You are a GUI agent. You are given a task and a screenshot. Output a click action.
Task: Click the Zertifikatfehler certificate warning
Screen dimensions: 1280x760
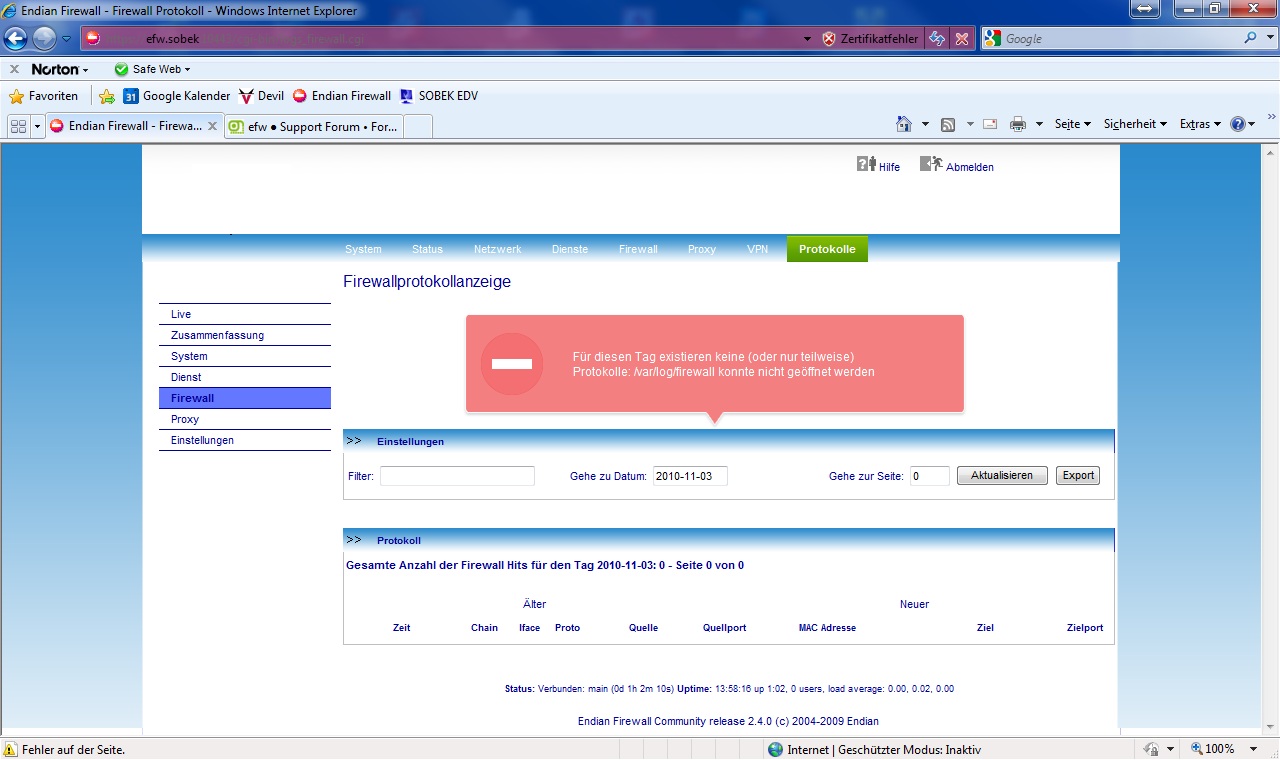point(869,39)
